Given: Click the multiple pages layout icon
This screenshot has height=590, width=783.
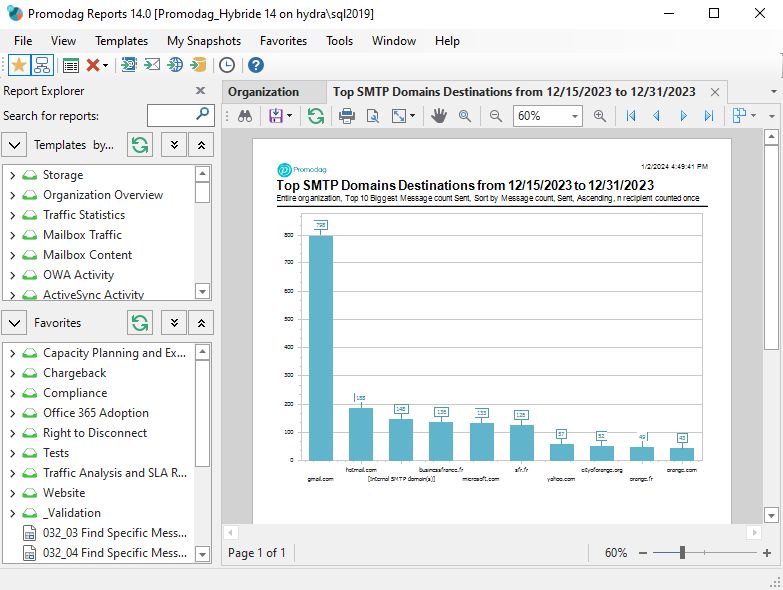Looking at the screenshot, I should (740, 116).
